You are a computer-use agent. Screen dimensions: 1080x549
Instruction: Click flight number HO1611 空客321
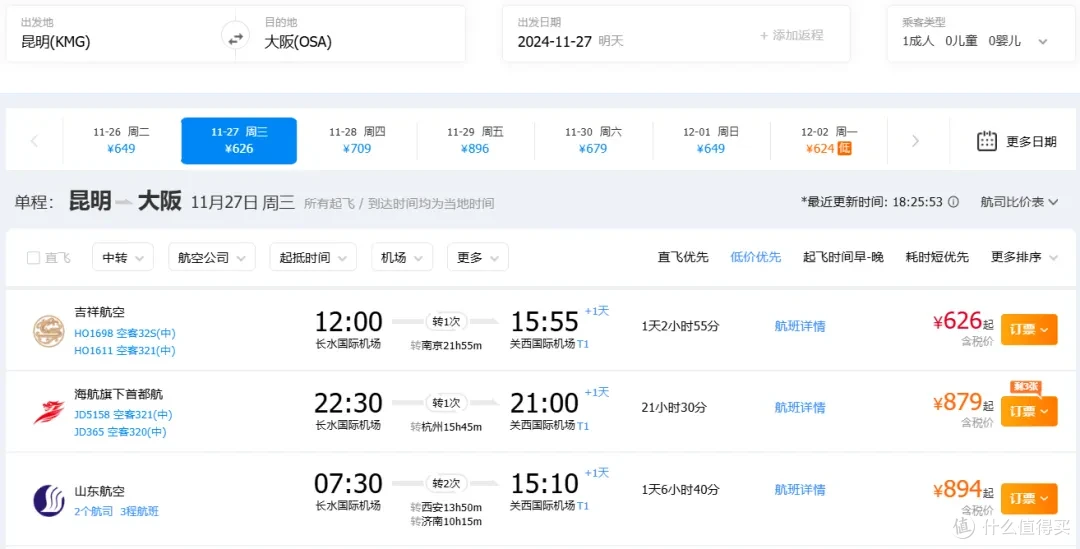tap(125, 351)
